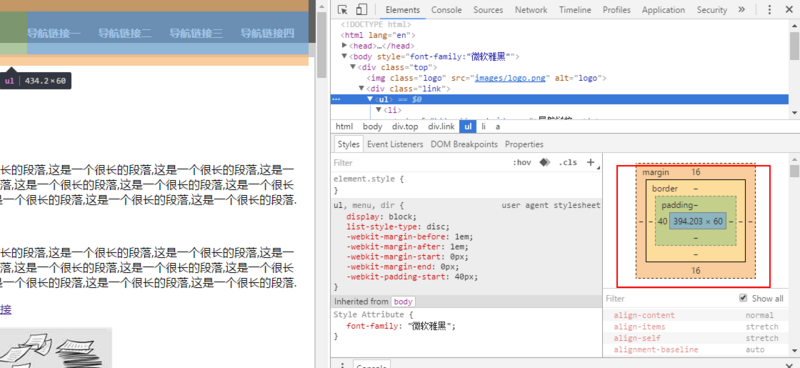
Task: Click the font-family declaration in Style Attribute
Action: click(401, 326)
